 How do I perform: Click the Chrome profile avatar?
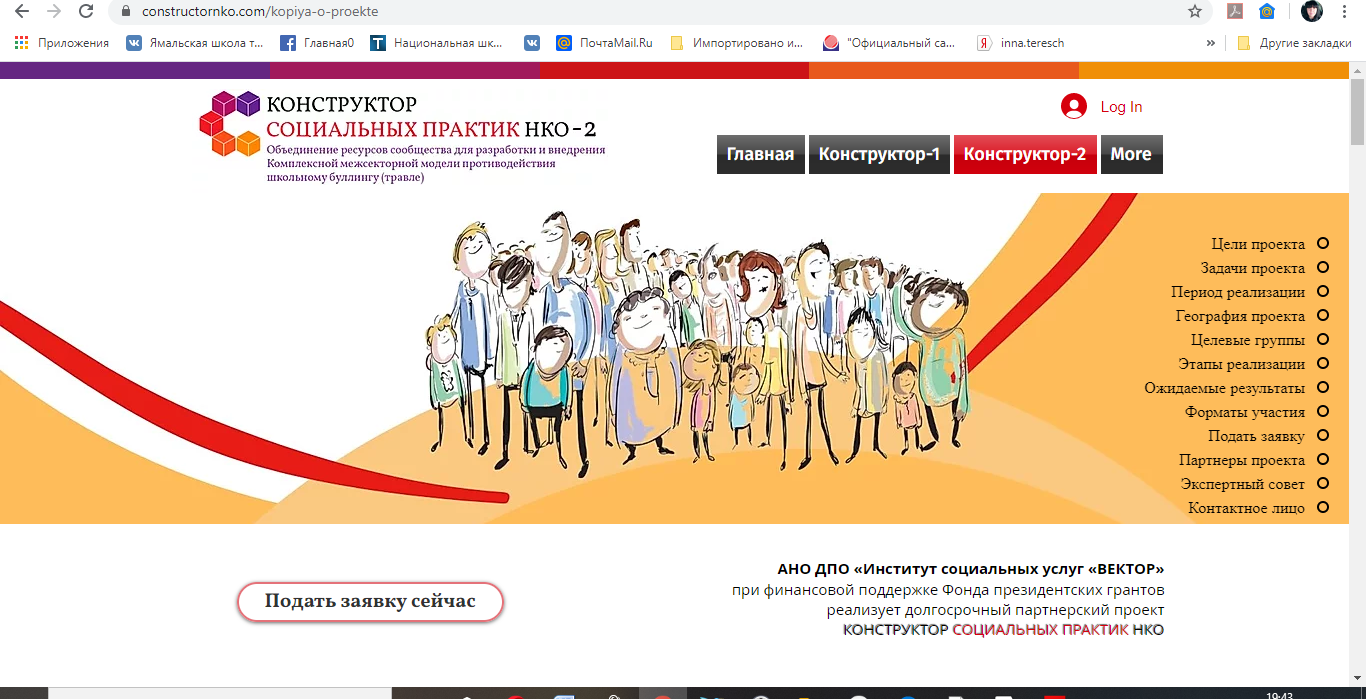1312,12
